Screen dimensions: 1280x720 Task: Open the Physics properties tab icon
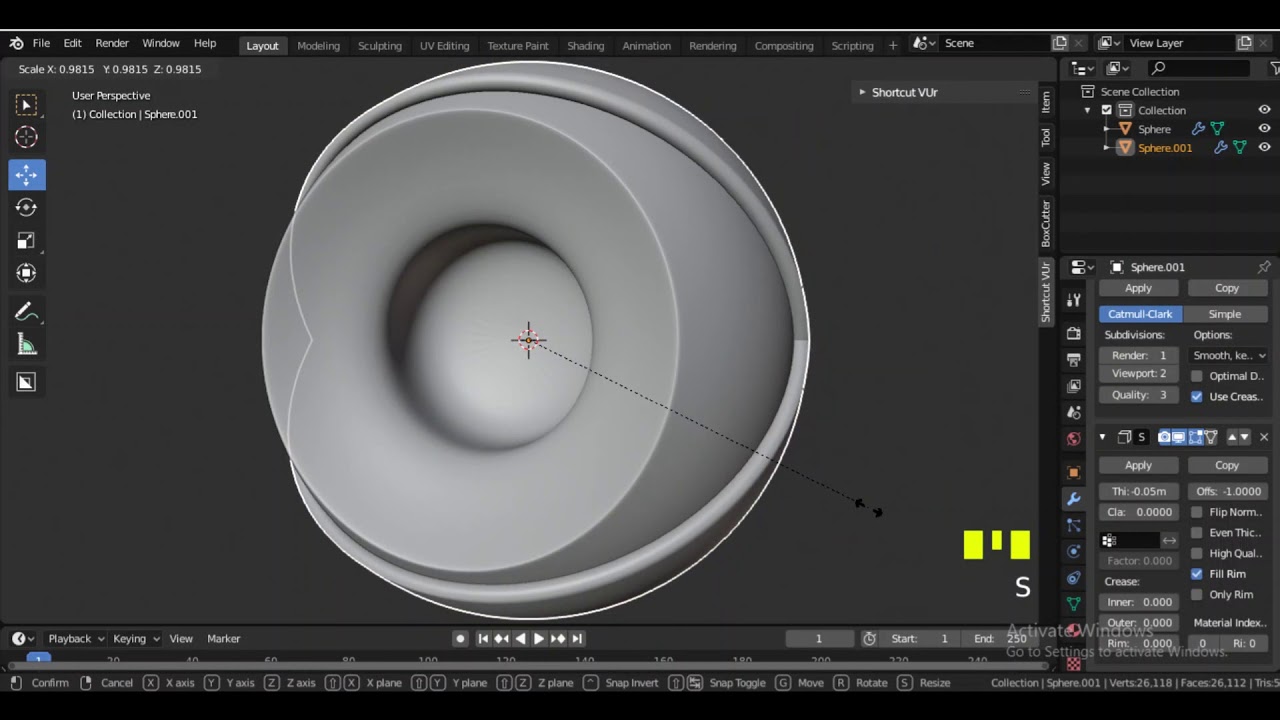click(1073, 551)
